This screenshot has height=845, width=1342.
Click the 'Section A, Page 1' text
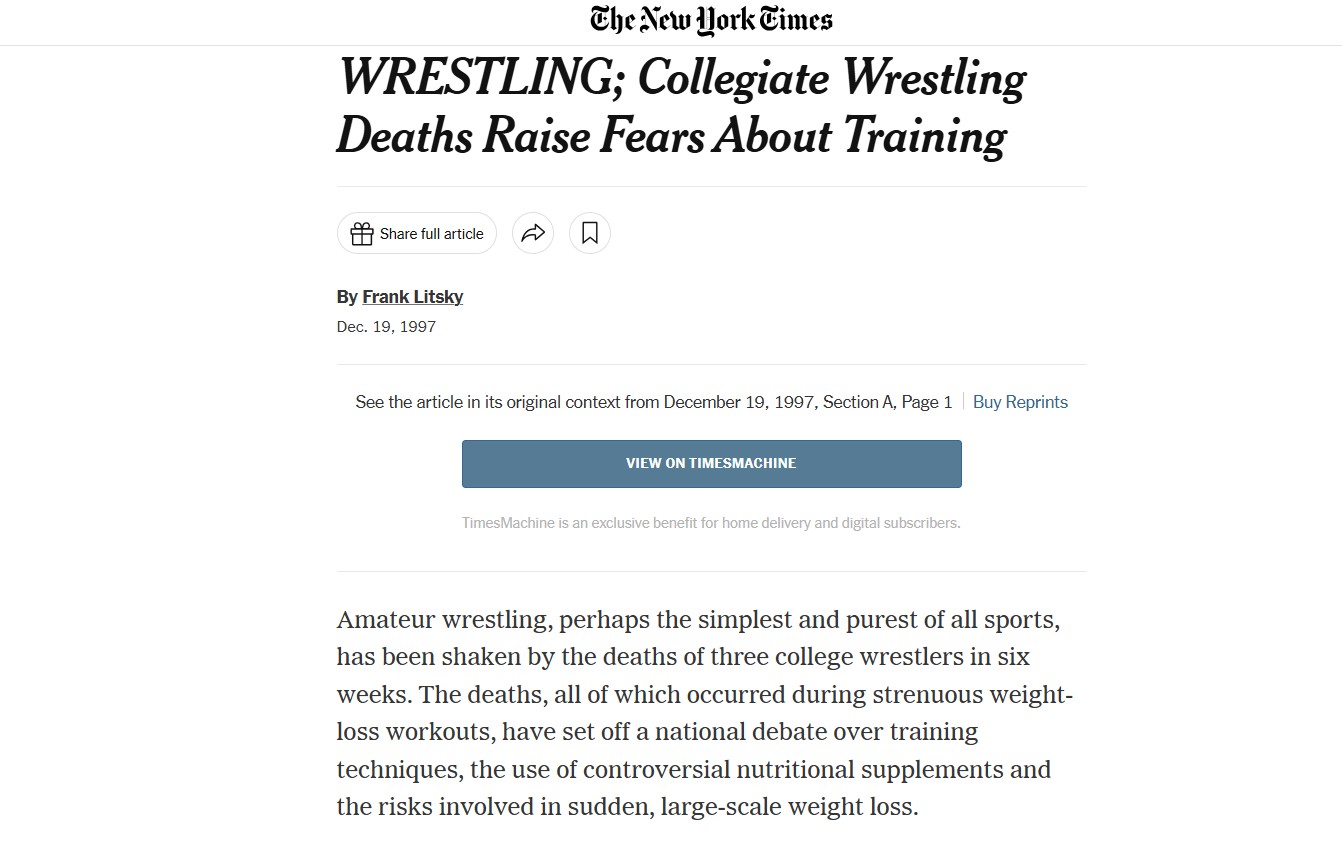887,402
